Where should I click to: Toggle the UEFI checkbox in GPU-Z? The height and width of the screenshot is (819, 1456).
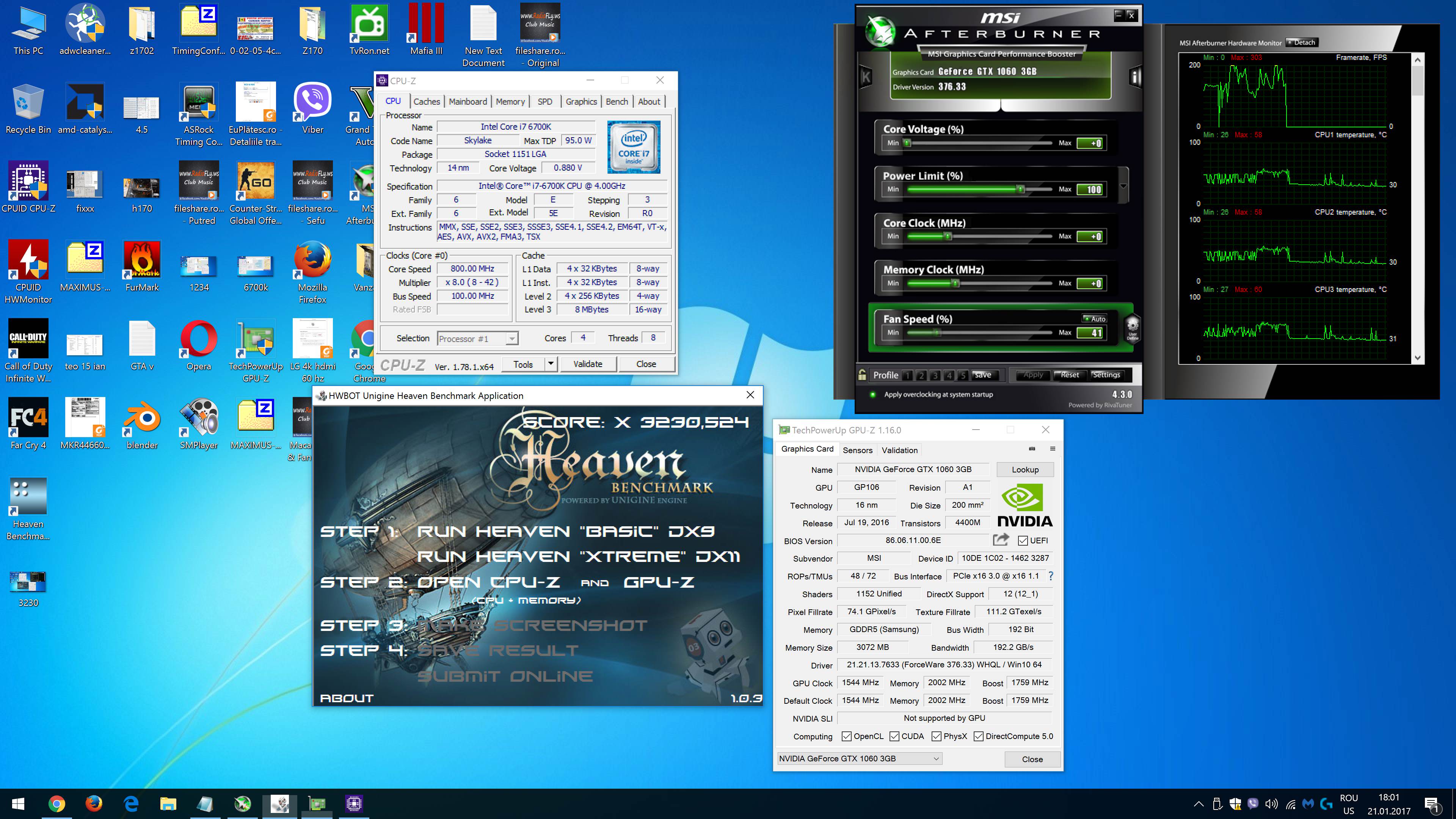(x=1023, y=541)
